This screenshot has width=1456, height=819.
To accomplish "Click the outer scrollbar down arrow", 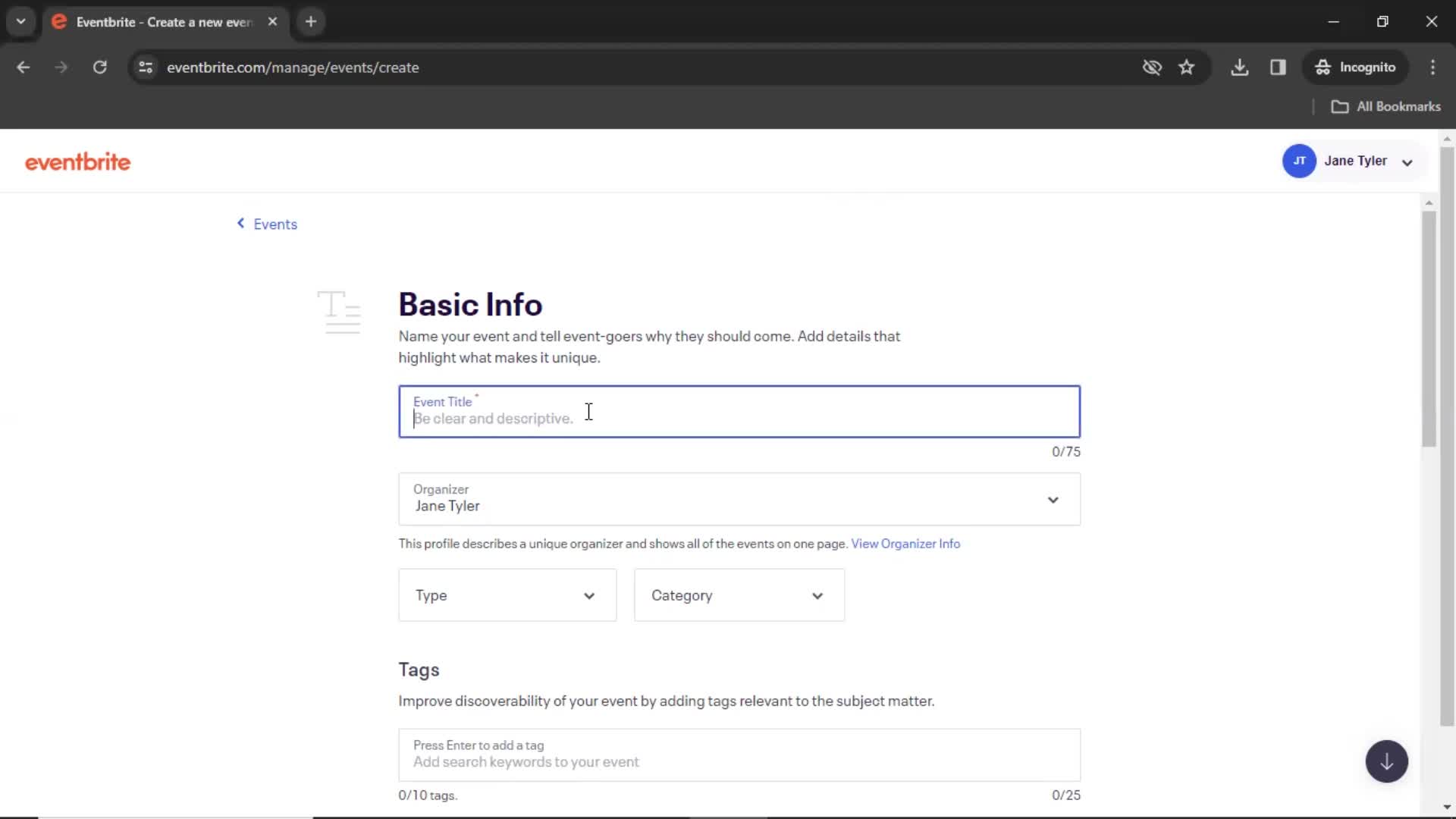I will pyautogui.click(x=1447, y=807).
